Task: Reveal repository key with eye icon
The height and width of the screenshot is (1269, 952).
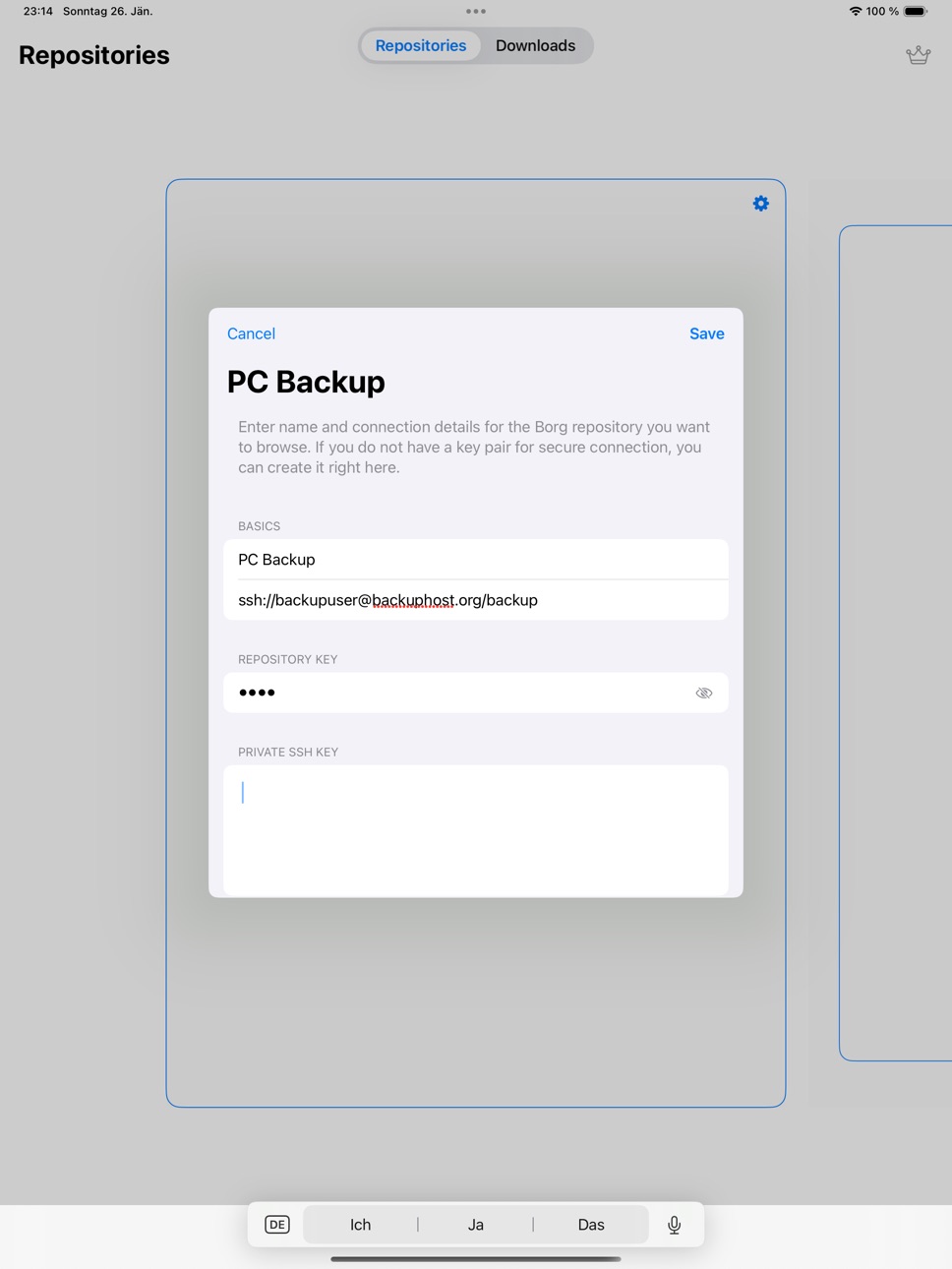Action: click(704, 693)
